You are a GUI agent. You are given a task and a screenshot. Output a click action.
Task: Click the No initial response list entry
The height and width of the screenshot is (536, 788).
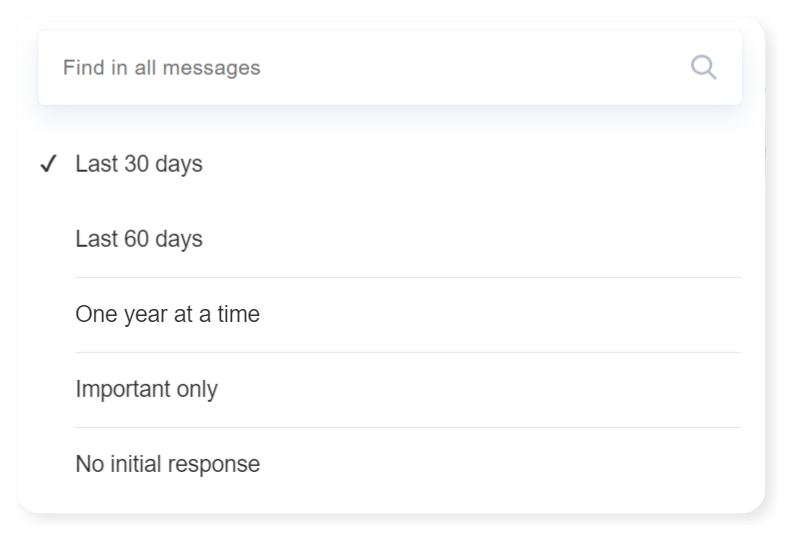tap(167, 464)
